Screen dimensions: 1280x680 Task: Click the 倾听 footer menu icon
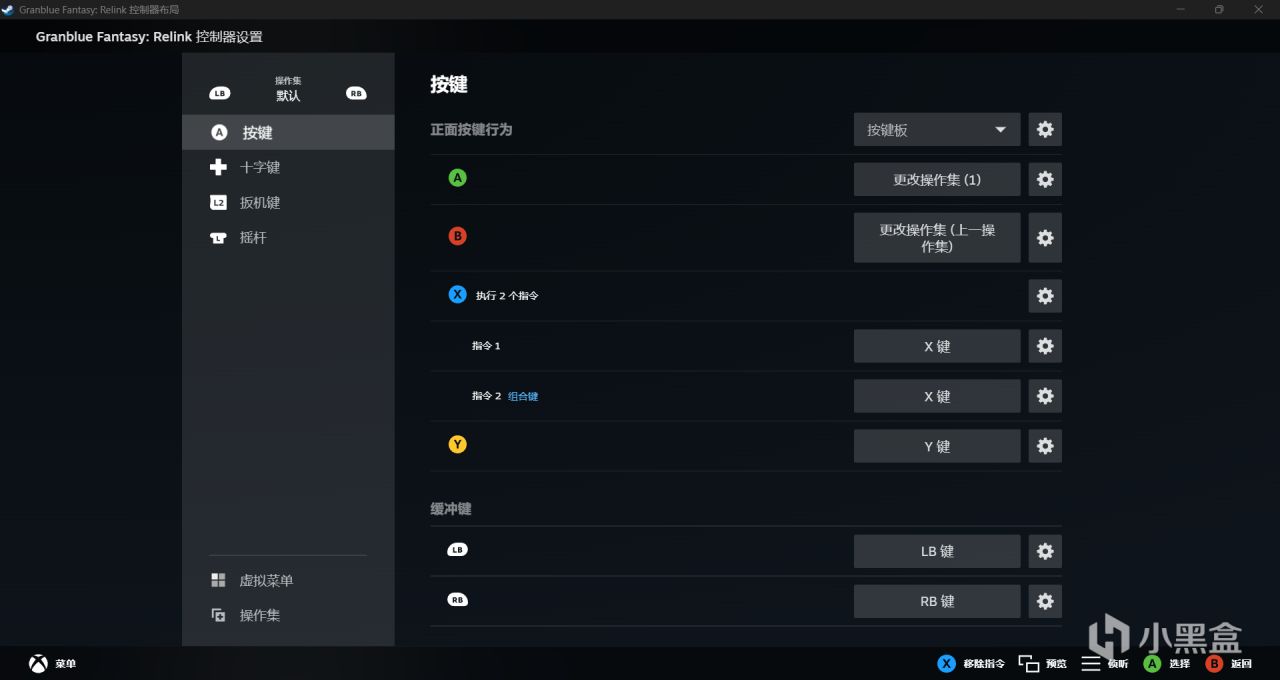tap(1091, 663)
